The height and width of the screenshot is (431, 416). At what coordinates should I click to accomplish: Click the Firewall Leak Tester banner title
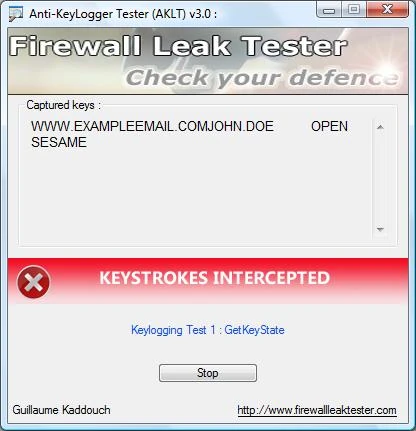(x=178, y=46)
